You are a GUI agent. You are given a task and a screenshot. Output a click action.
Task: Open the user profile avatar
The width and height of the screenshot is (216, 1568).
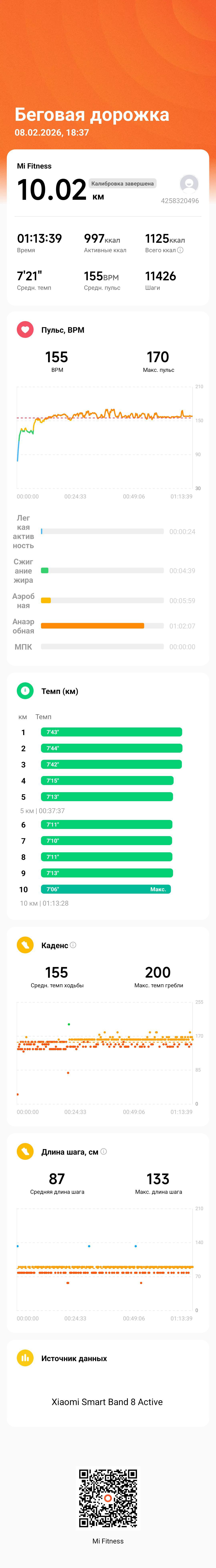[x=189, y=183]
